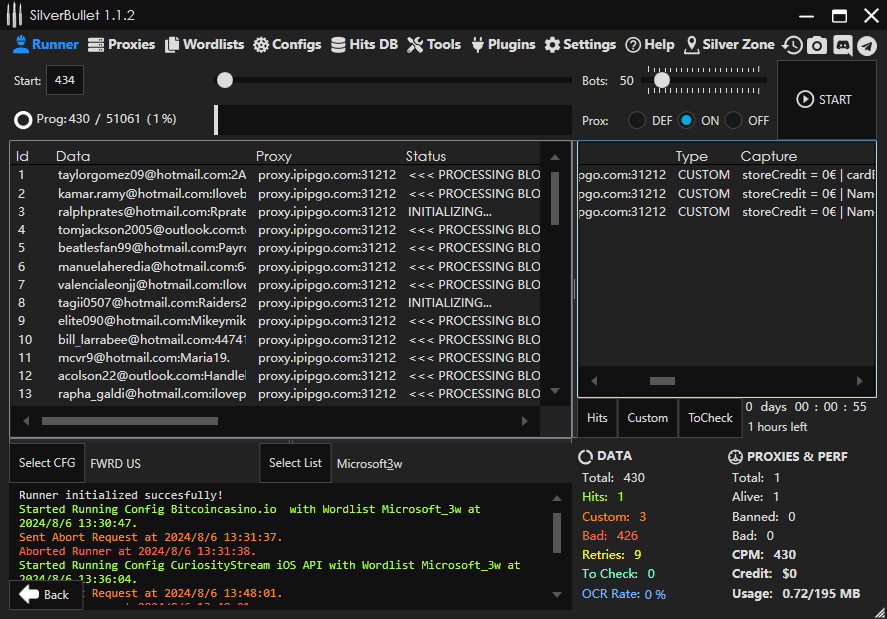Select the DEF proxy radio option
Screen dimensions: 887x619
pos(637,120)
